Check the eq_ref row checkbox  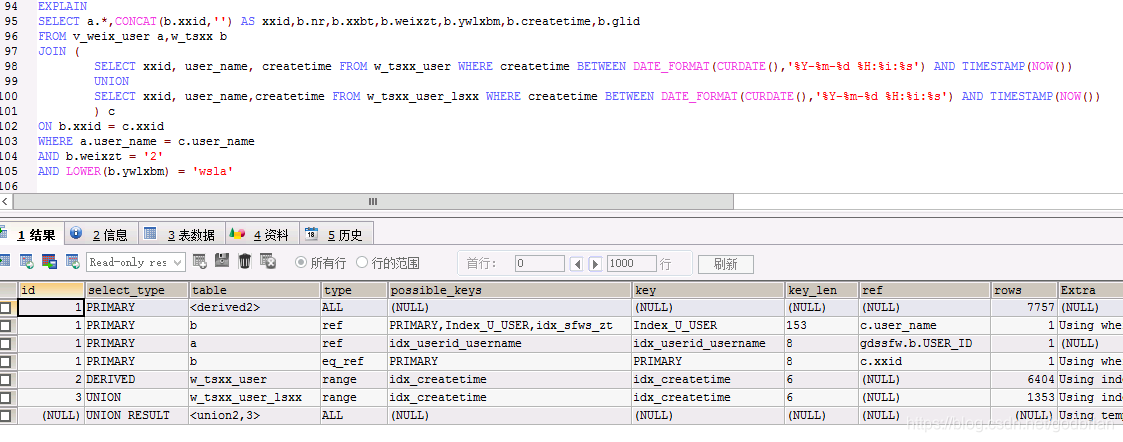click(x=6, y=361)
